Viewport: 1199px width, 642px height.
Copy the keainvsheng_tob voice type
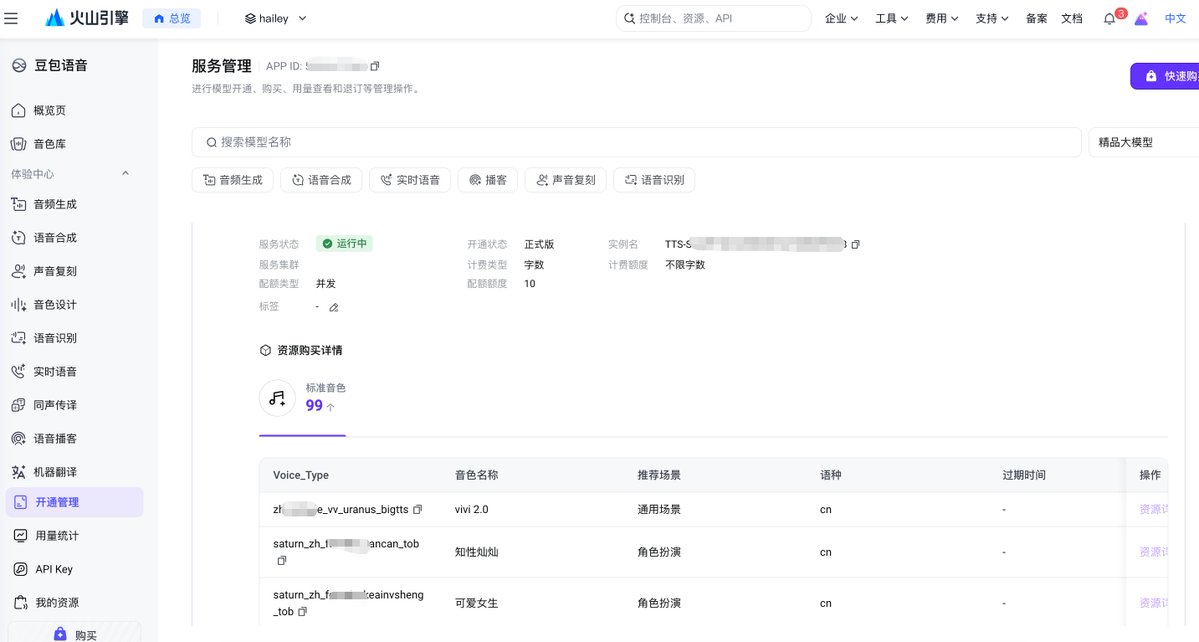303,611
